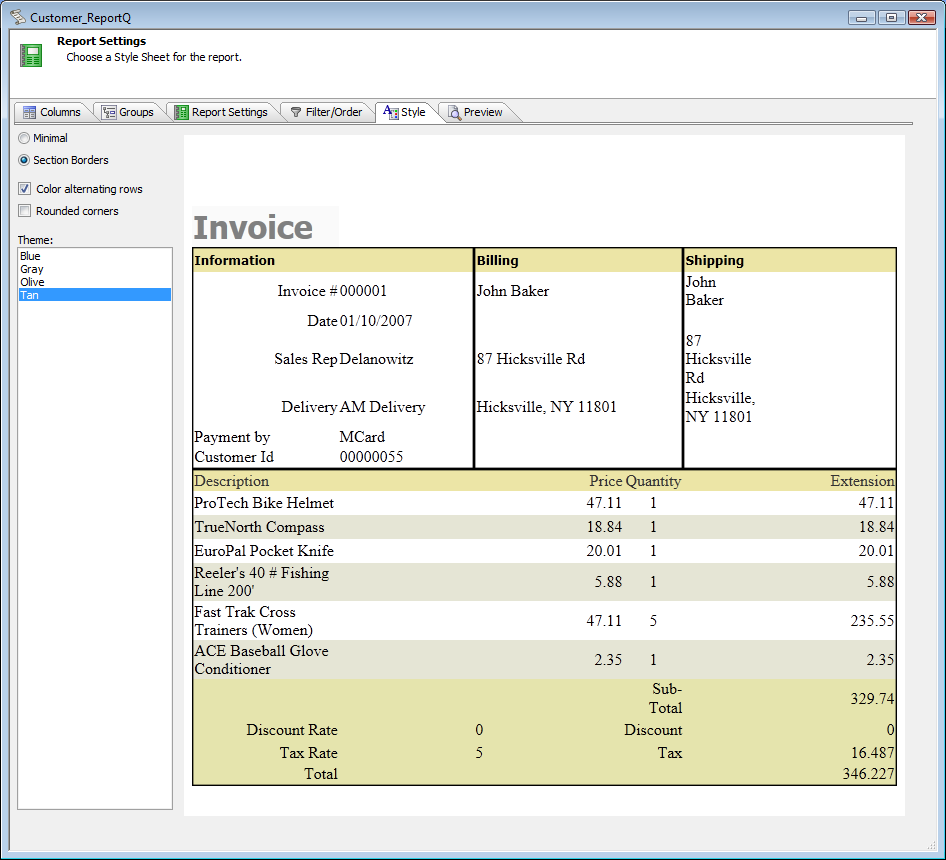Image resolution: width=946 pixels, height=860 pixels.
Task: Click the Filter/Order funnel icon
Action: pos(296,112)
